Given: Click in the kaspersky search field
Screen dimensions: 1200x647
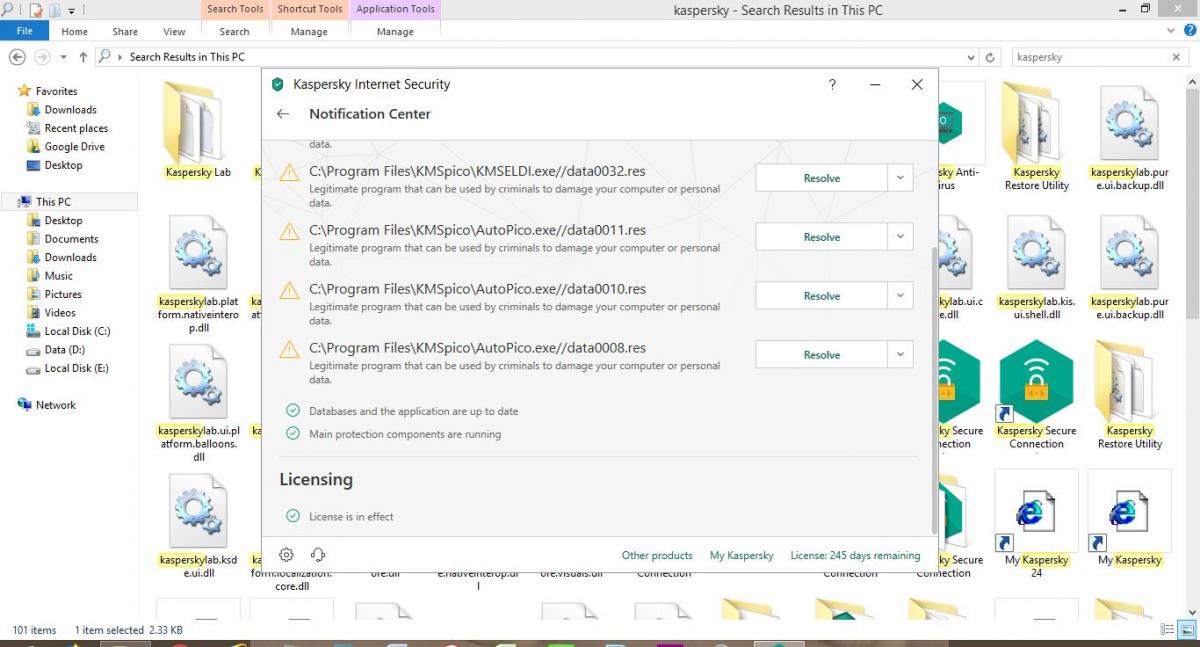Looking at the screenshot, I should [1090, 57].
